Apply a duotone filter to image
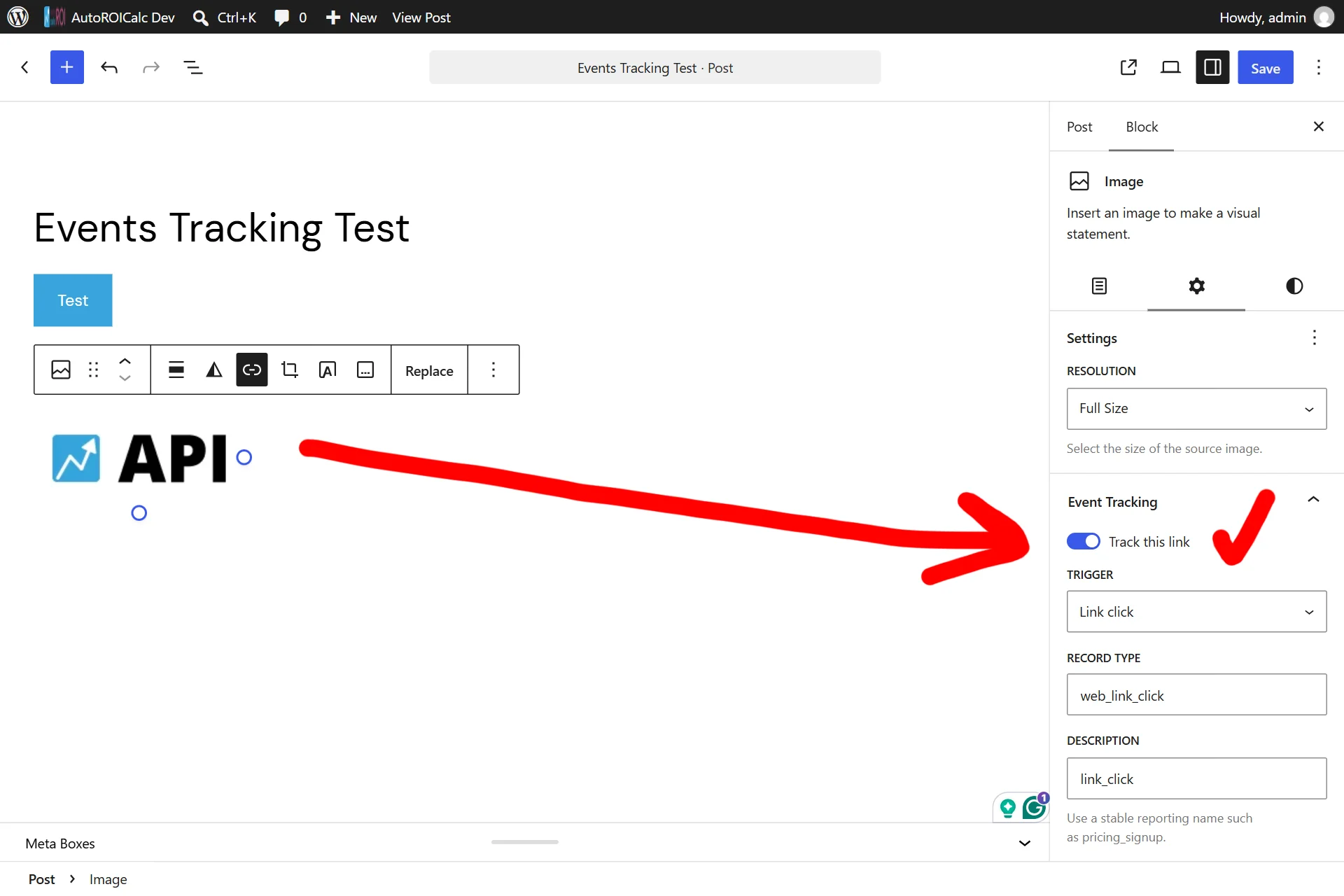 (214, 370)
